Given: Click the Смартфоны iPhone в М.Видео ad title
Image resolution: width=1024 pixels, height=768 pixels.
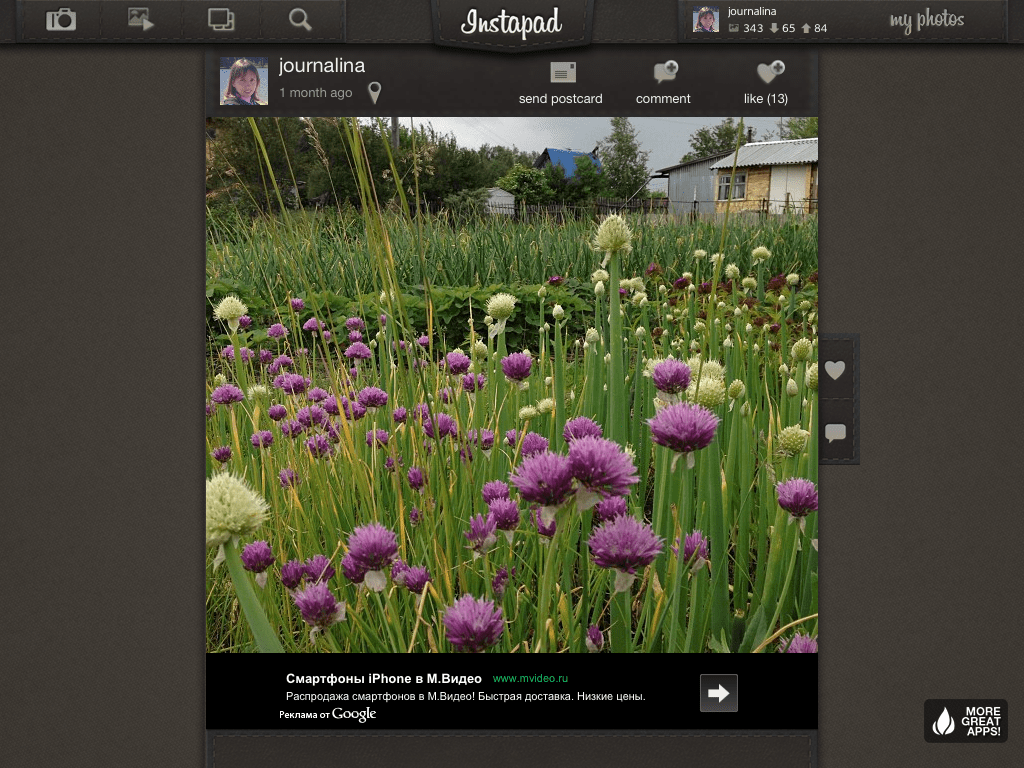Looking at the screenshot, I should tap(384, 678).
